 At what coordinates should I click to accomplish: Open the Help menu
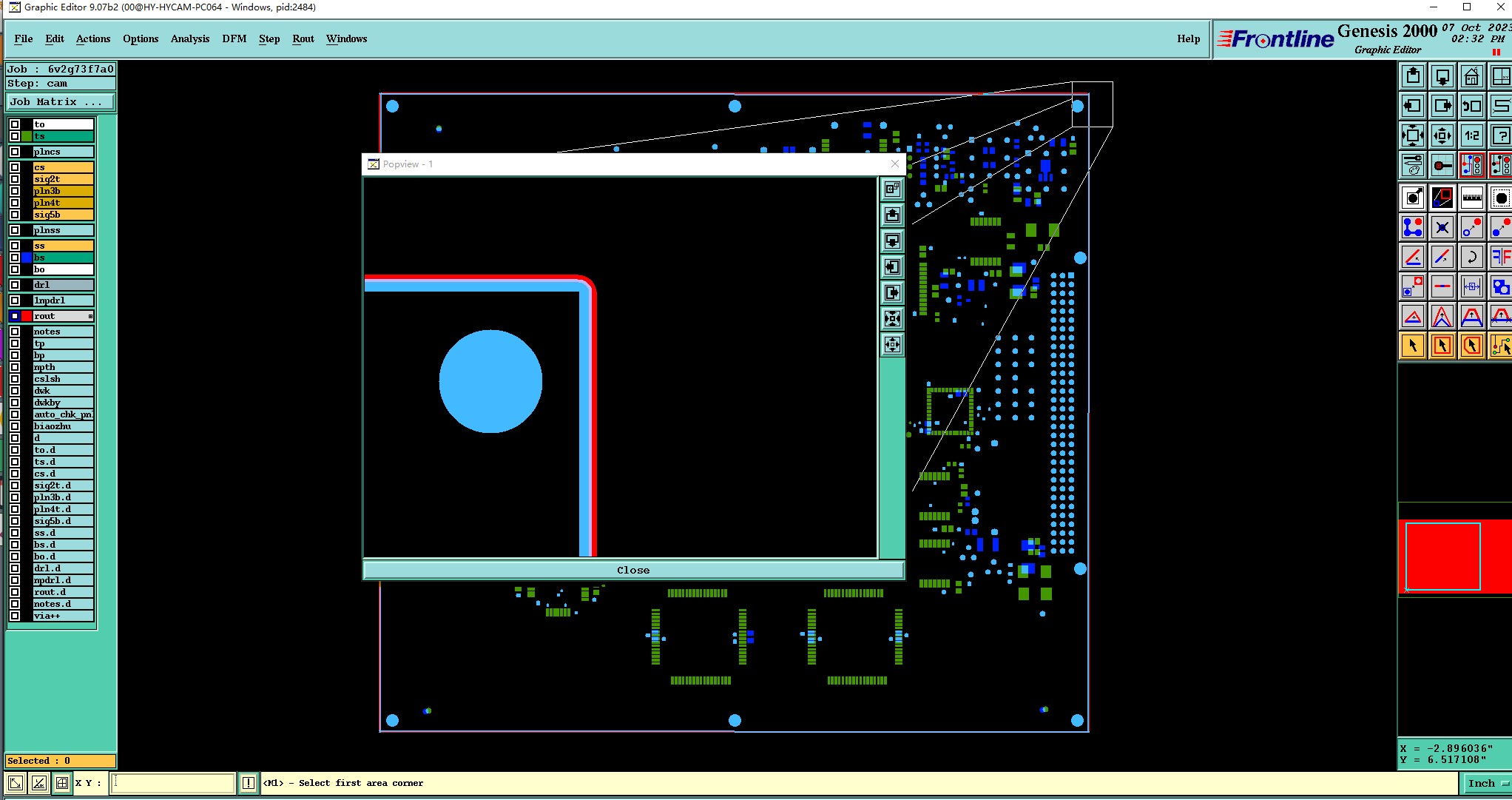[1189, 38]
